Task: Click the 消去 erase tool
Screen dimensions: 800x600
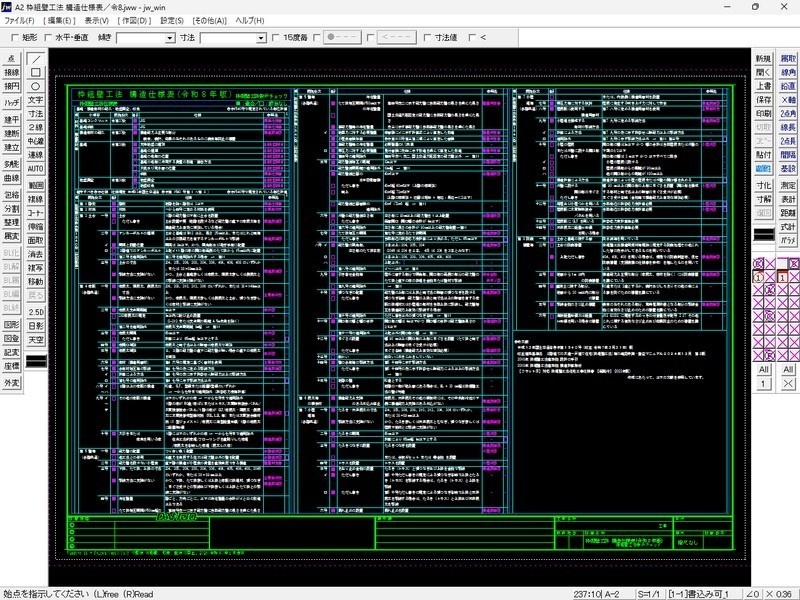Action: tap(37, 254)
